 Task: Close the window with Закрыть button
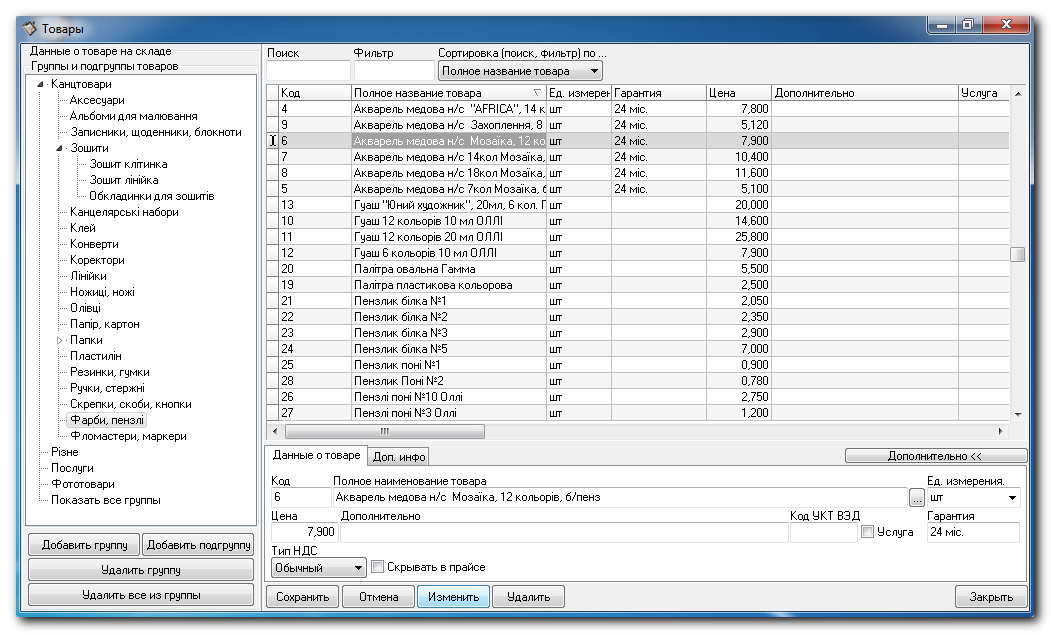coord(991,596)
